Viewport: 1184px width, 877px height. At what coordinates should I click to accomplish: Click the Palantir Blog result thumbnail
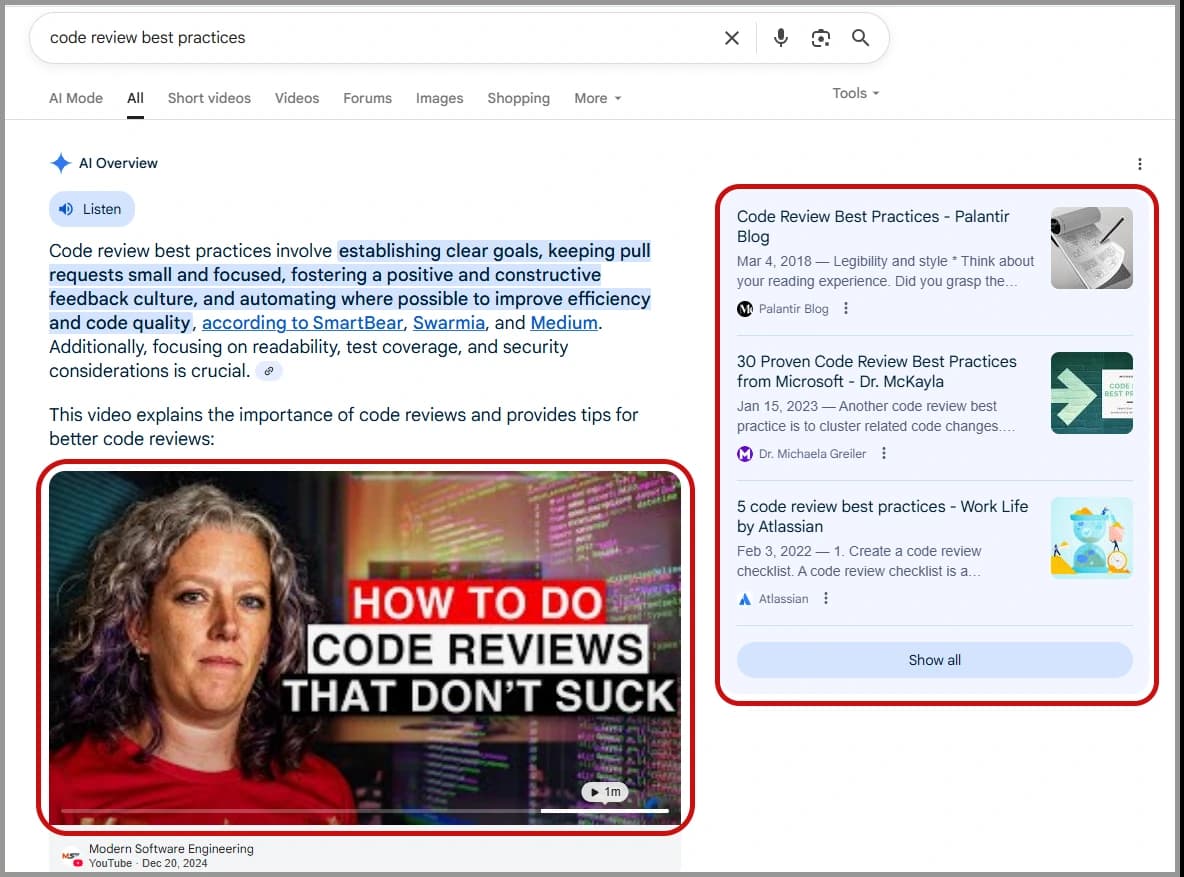1091,248
